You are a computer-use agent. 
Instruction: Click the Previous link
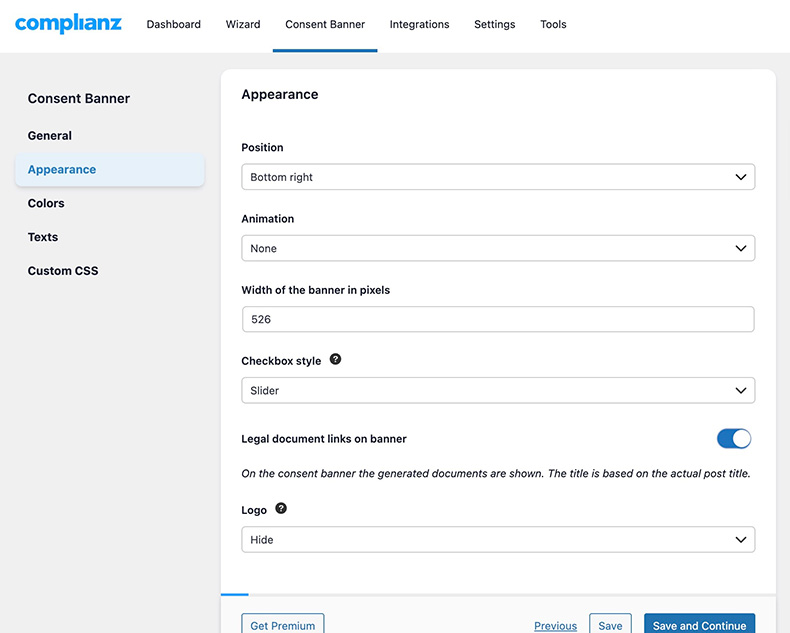tap(555, 625)
